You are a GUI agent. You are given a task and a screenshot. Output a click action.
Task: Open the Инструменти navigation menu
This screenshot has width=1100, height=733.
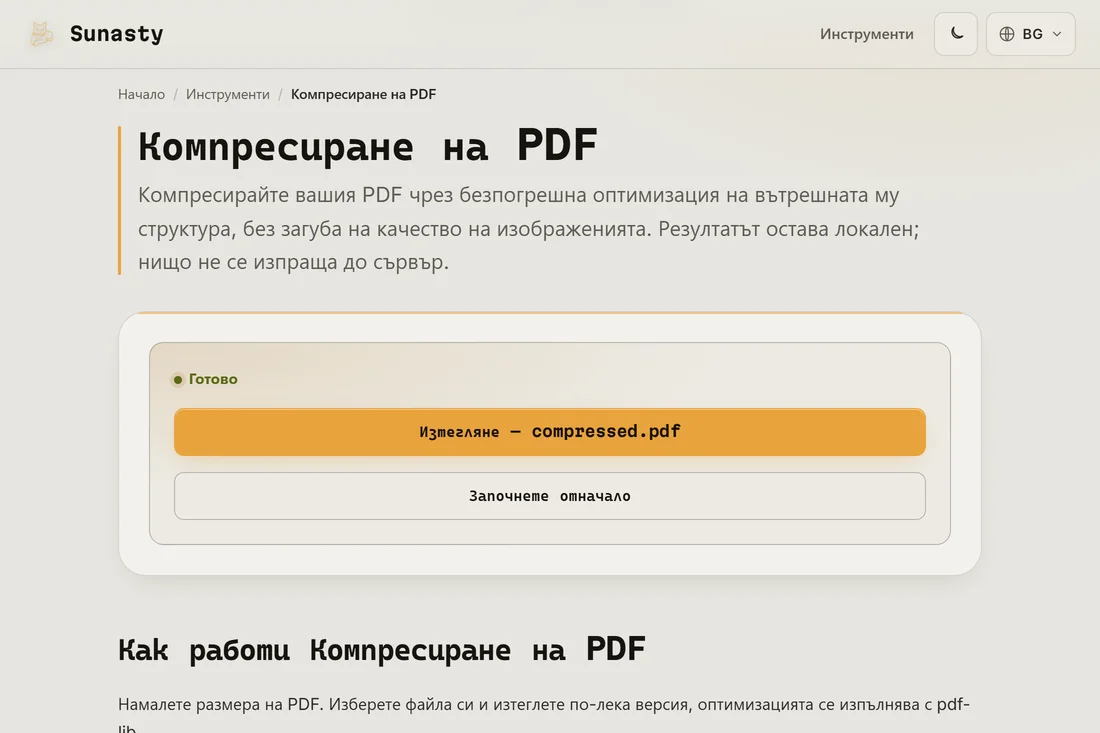(x=866, y=34)
